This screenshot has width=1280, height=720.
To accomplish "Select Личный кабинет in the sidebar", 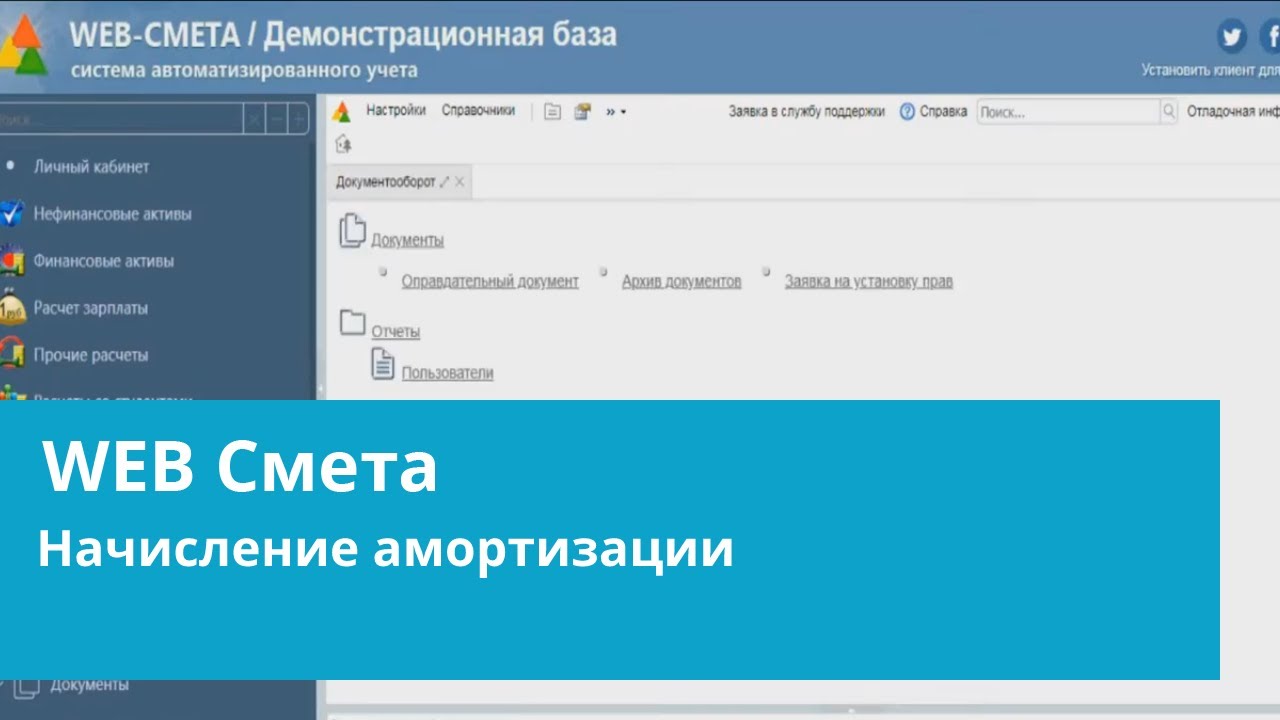I will 91,167.
